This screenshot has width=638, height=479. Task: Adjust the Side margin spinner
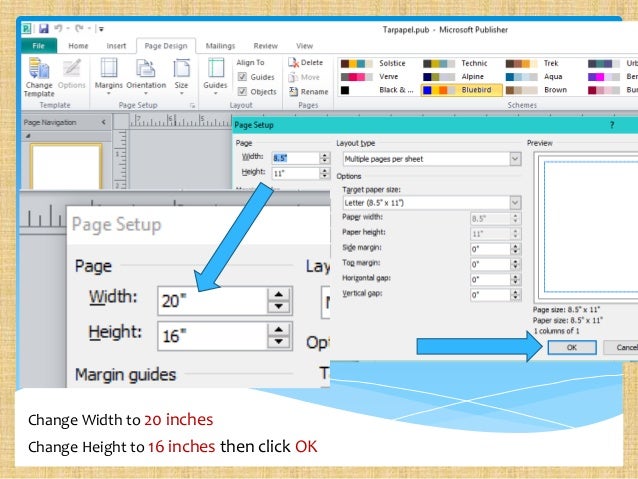pos(515,249)
